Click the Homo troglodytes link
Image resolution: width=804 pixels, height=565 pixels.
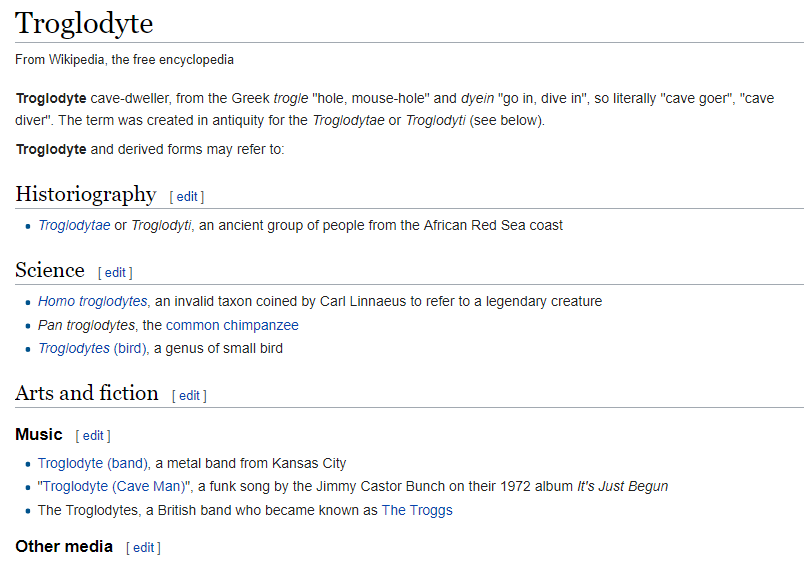[92, 301]
